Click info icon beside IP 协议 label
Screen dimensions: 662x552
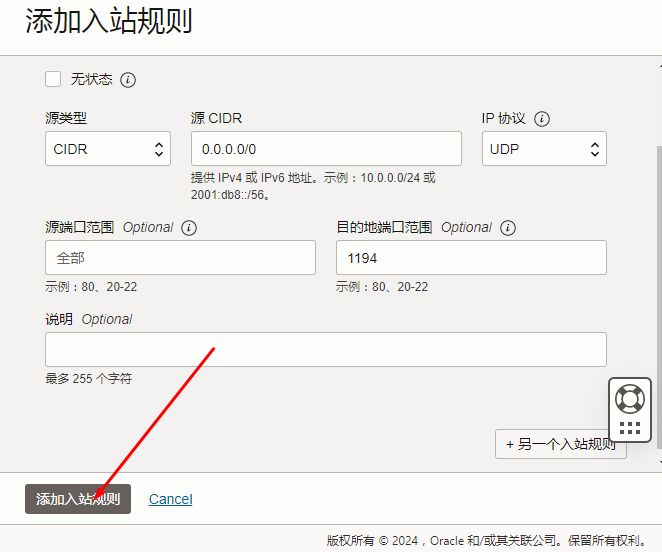[542, 119]
